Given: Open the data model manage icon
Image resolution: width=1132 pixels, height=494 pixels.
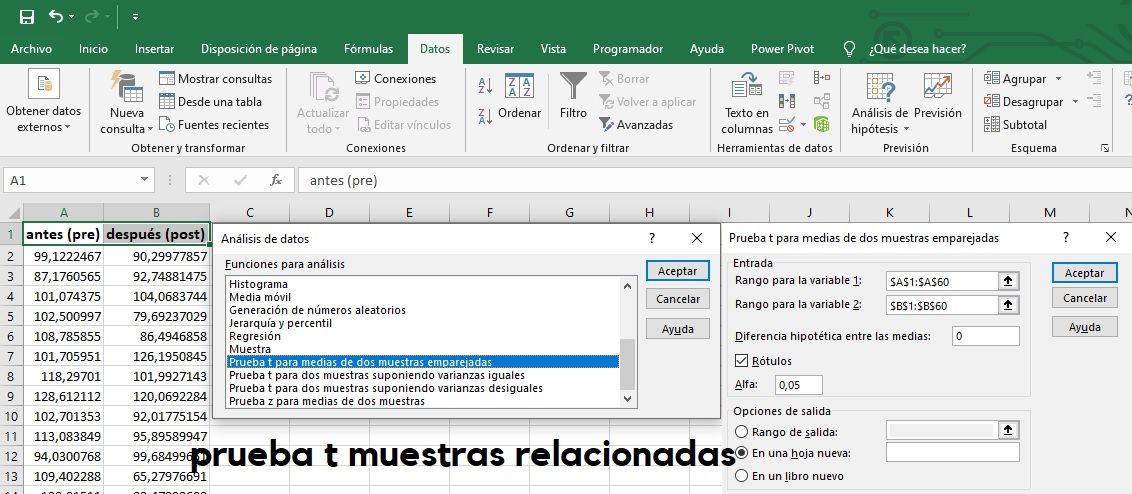Looking at the screenshot, I should (822, 124).
